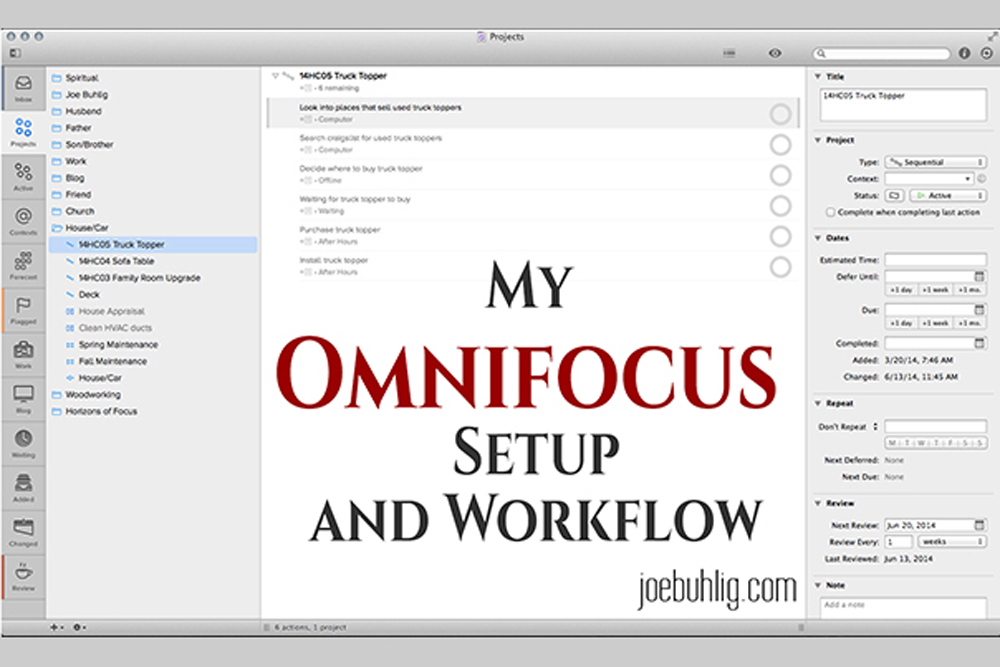Complete 'Install truck topper' action
1000x667 pixels.
[781, 267]
